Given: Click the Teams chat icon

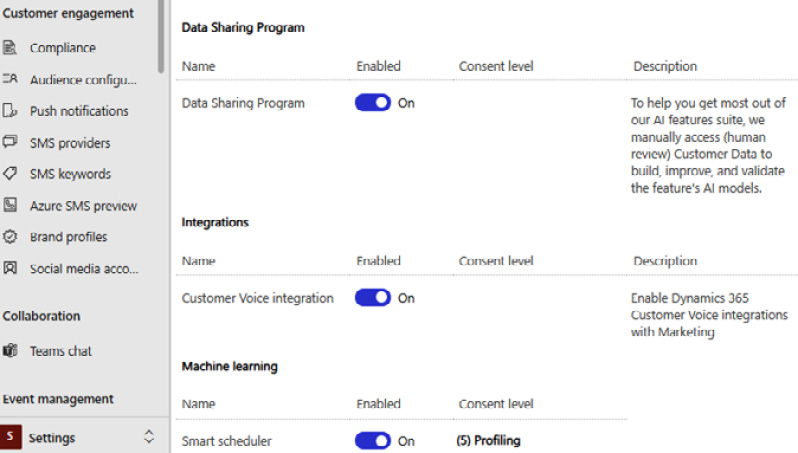Looking at the screenshot, I should pos(10,351).
